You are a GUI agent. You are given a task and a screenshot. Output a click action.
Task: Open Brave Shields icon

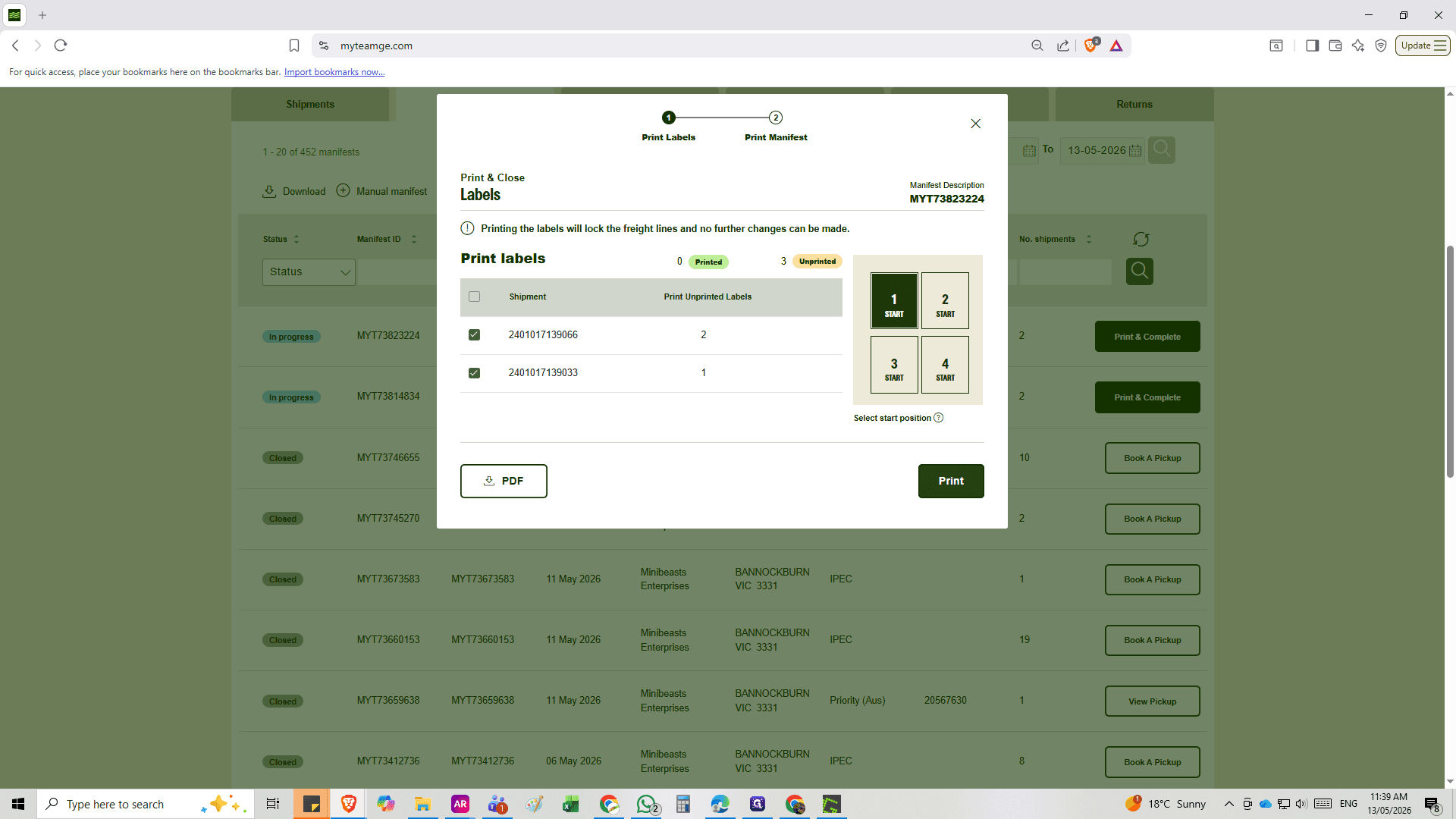point(1090,45)
